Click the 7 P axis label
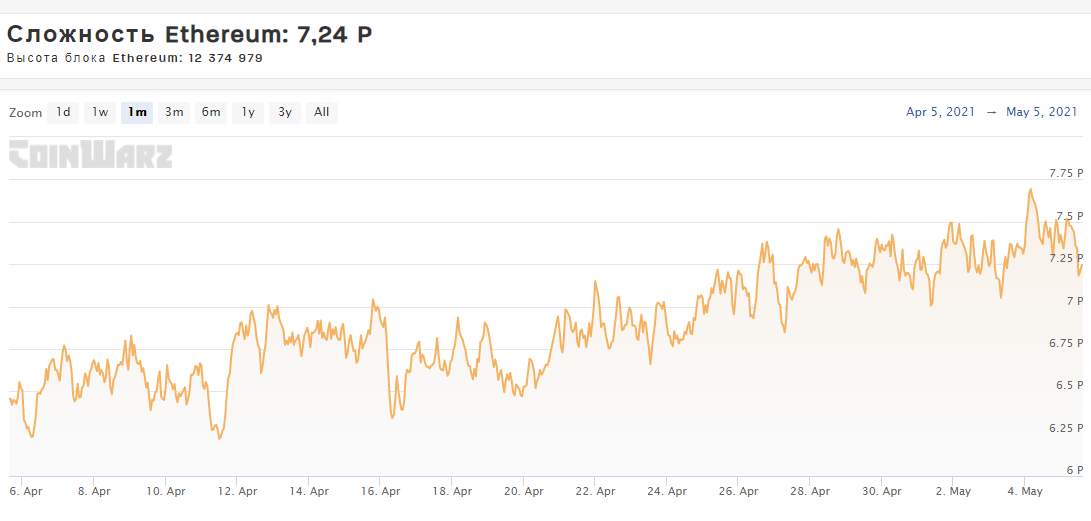This screenshot has height=521, width=1091. [1074, 300]
